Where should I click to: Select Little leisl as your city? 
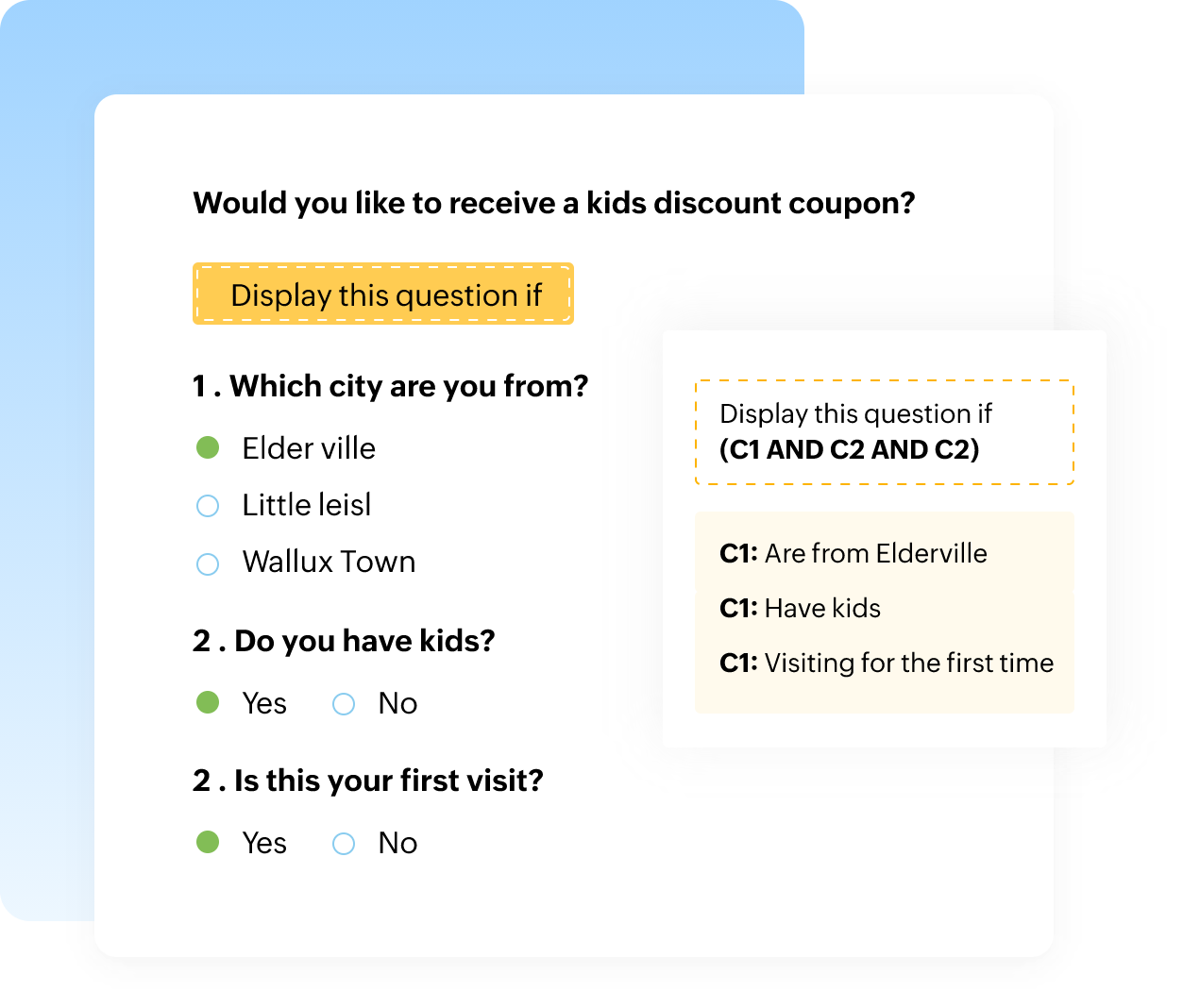click(x=207, y=506)
